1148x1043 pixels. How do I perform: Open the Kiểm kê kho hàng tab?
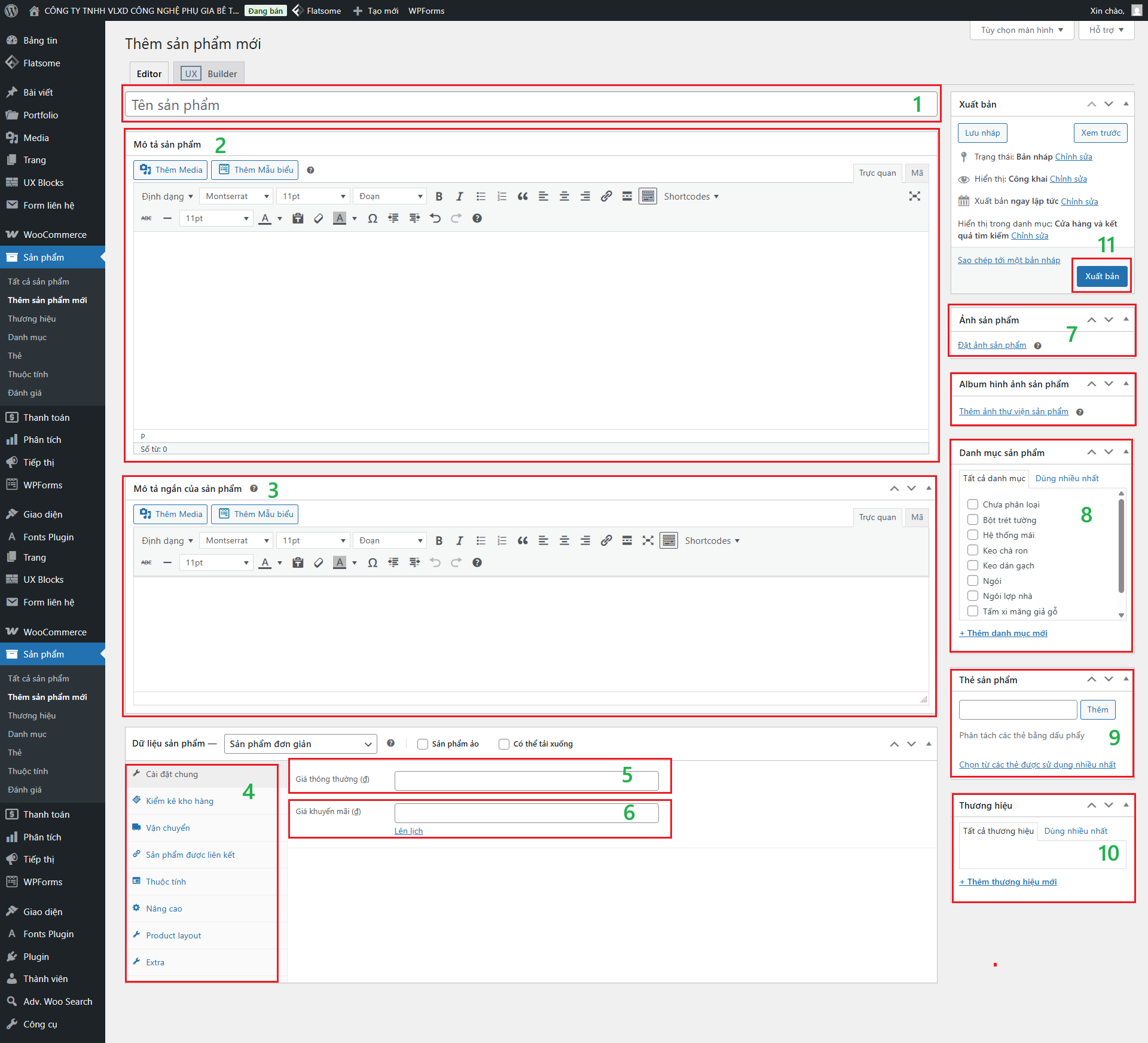coord(179,801)
